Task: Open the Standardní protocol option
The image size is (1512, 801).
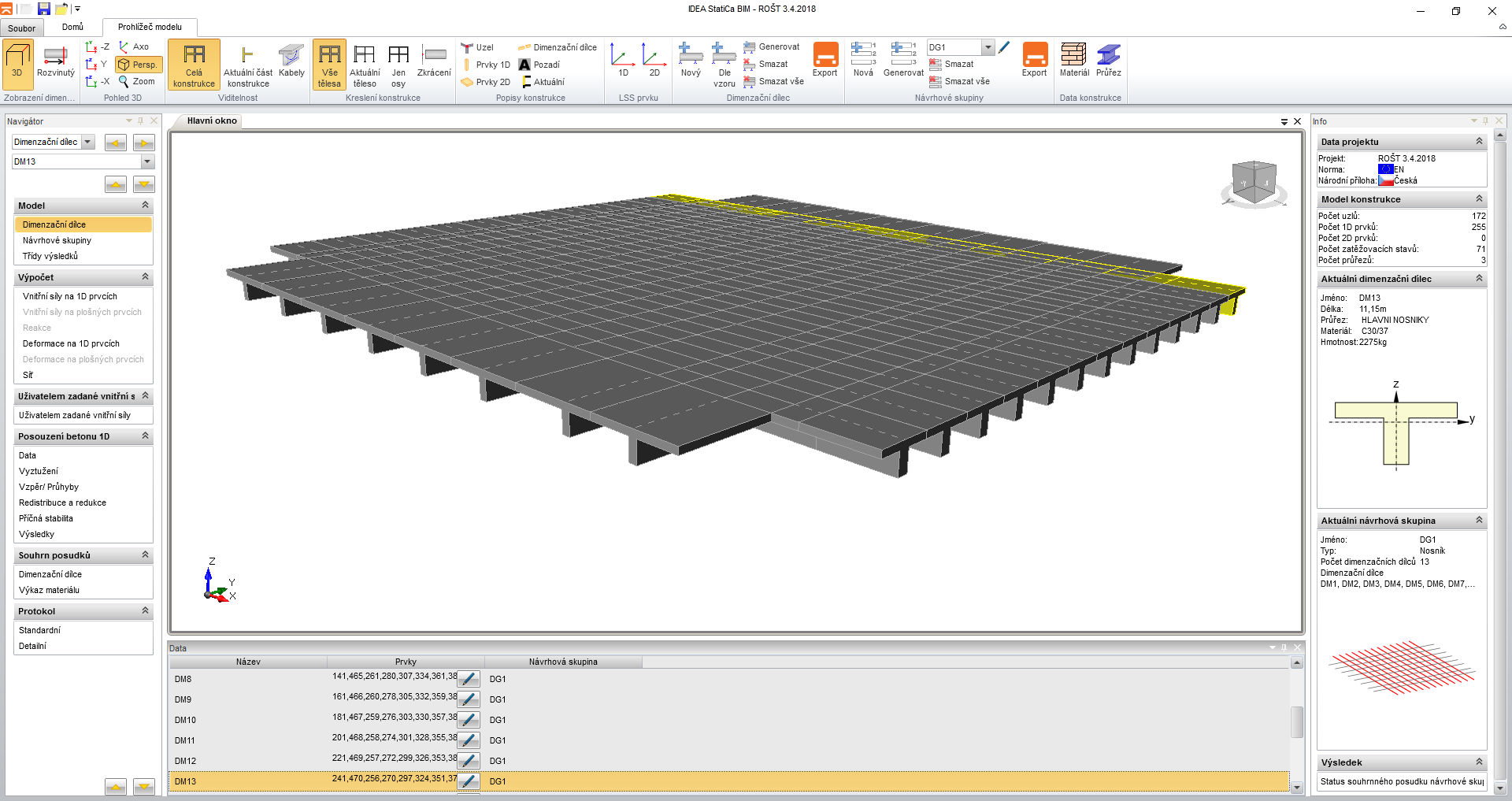Action: (x=41, y=630)
